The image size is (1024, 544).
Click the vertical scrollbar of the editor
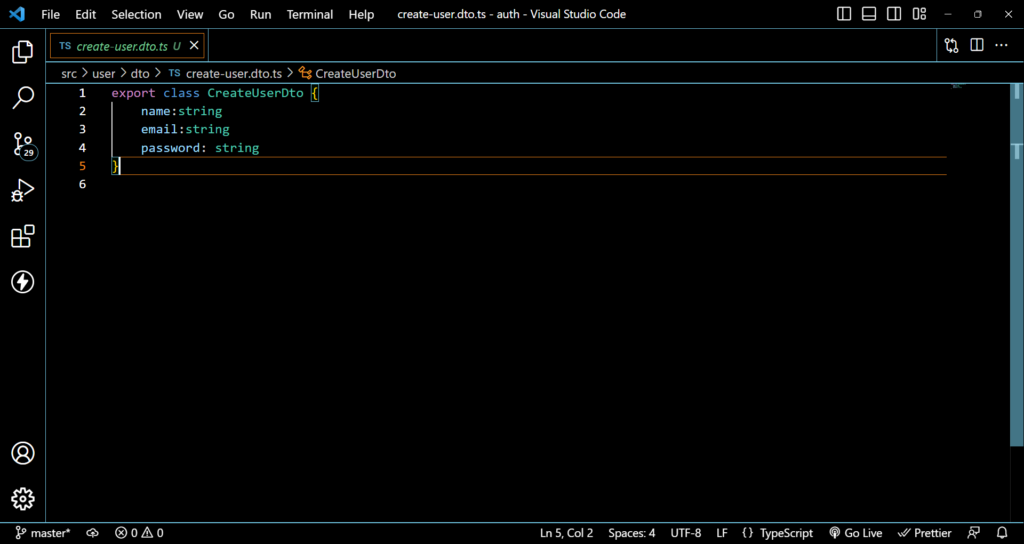(x=1017, y=264)
